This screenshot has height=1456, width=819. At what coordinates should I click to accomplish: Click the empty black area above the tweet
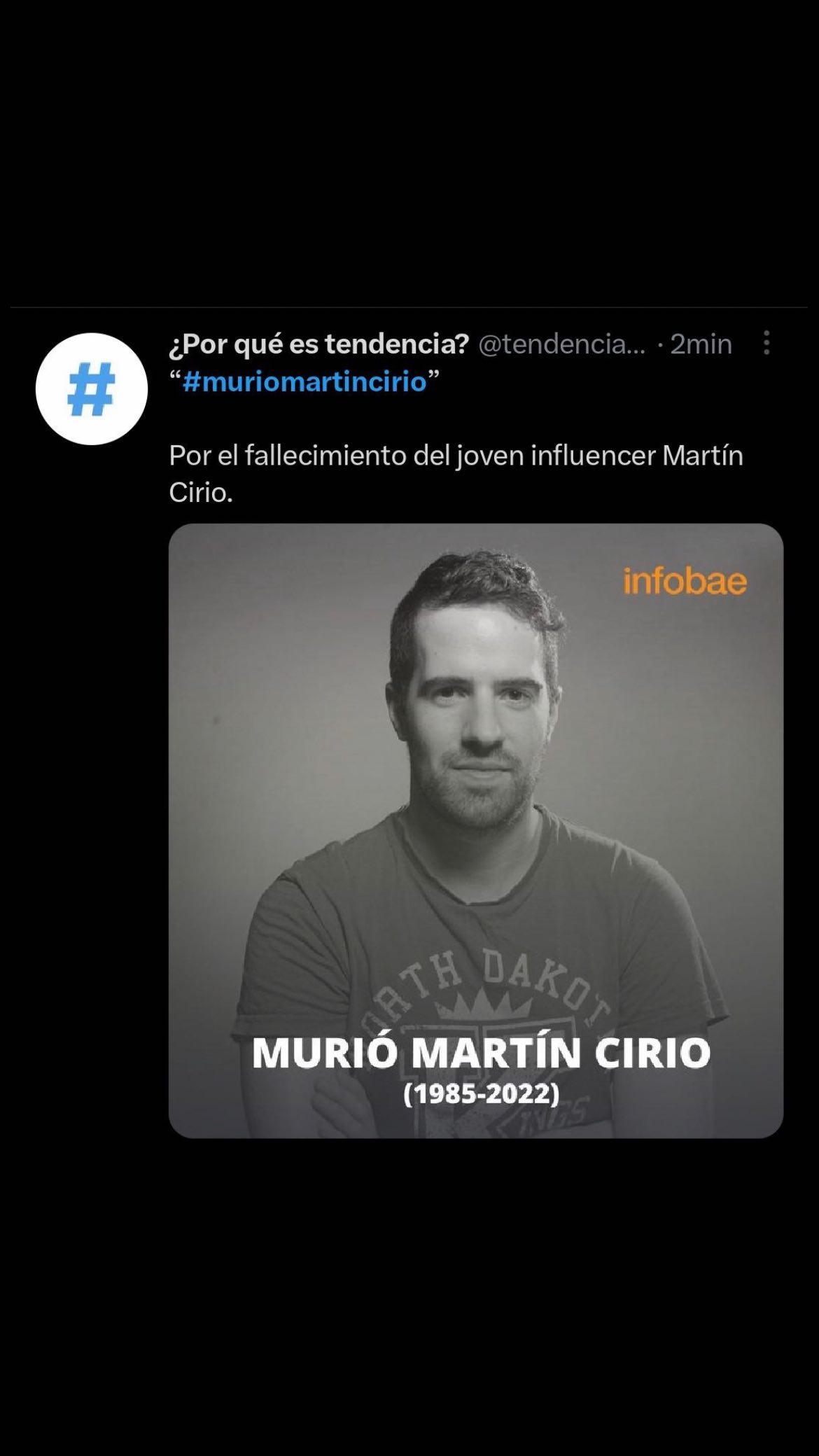click(x=409, y=150)
